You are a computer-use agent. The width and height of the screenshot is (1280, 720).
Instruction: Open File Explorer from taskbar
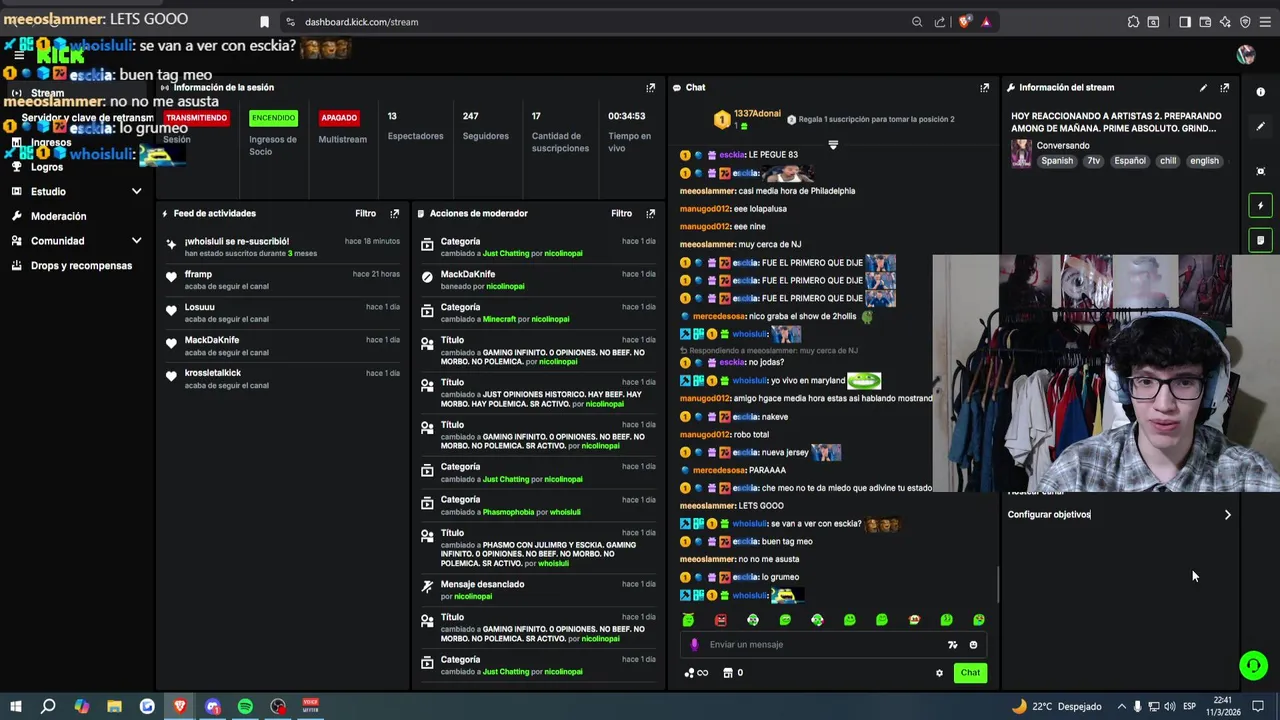114,707
